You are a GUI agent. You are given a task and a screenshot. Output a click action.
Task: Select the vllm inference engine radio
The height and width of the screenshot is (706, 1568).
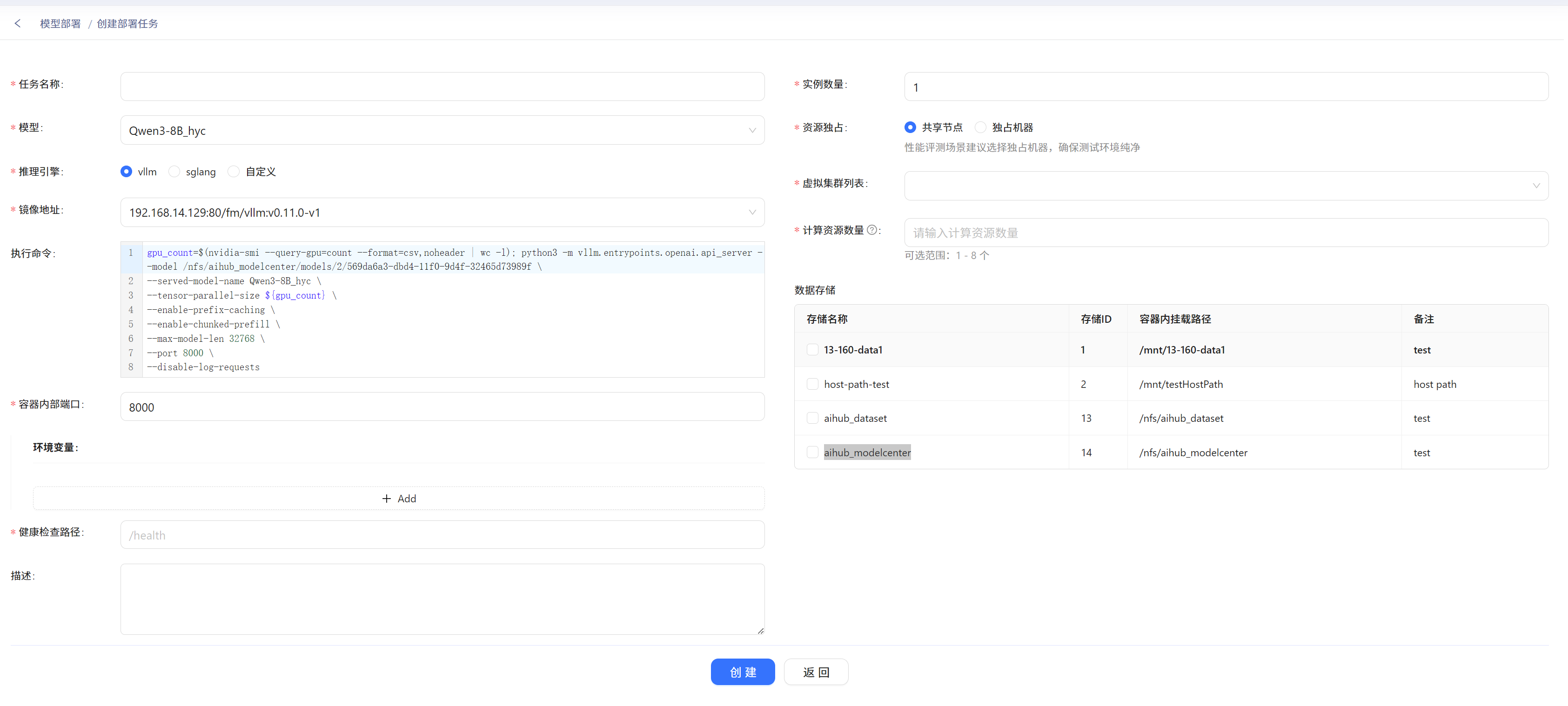[126, 172]
